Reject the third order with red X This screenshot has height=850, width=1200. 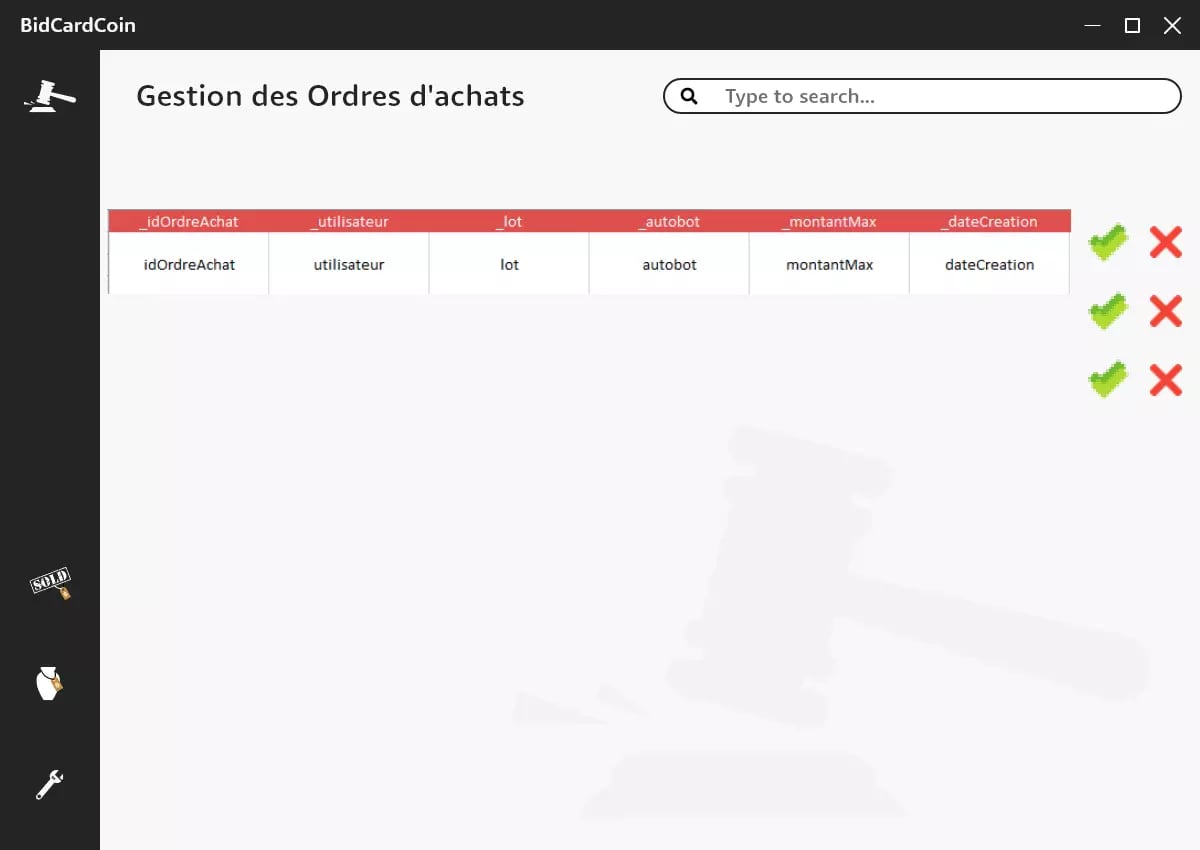click(1165, 380)
